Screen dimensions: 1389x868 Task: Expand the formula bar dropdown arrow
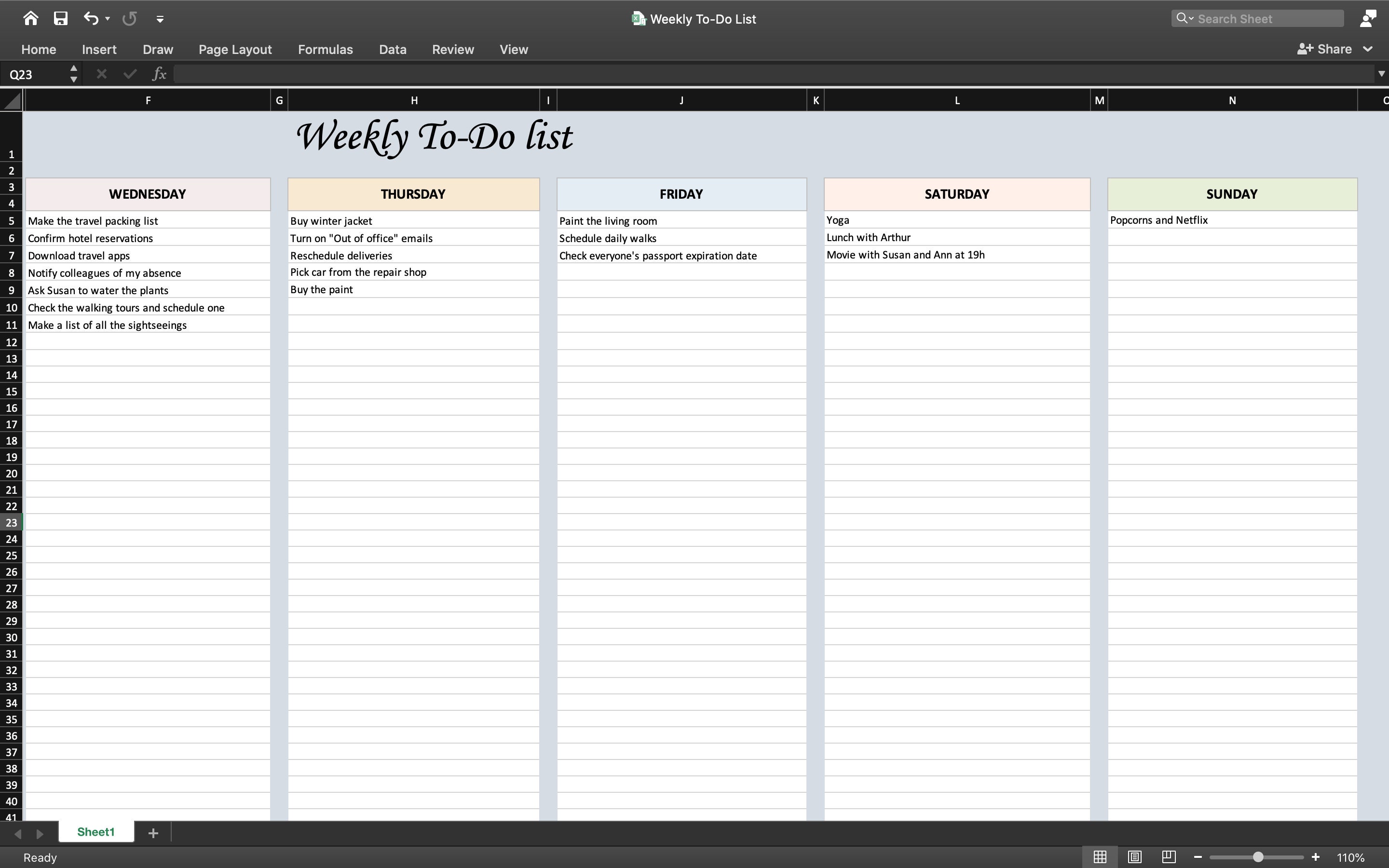[1380, 73]
